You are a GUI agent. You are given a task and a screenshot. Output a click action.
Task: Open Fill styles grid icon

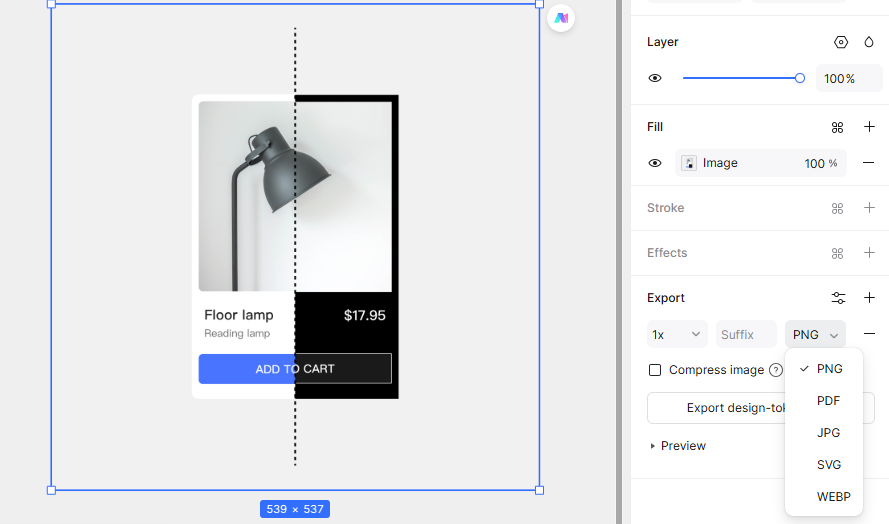click(837, 128)
